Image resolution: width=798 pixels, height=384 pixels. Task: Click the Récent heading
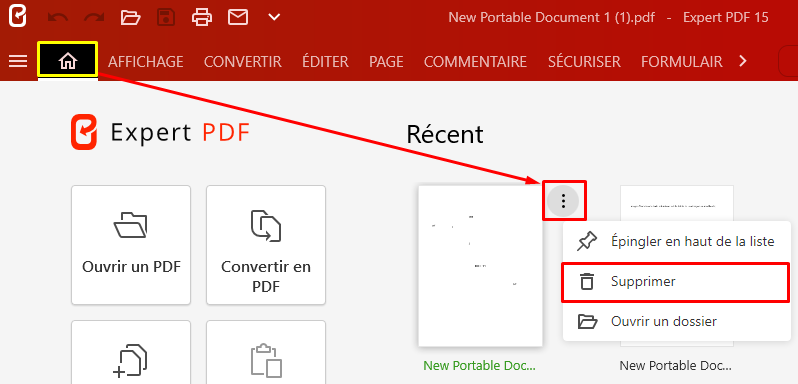pyautogui.click(x=445, y=135)
